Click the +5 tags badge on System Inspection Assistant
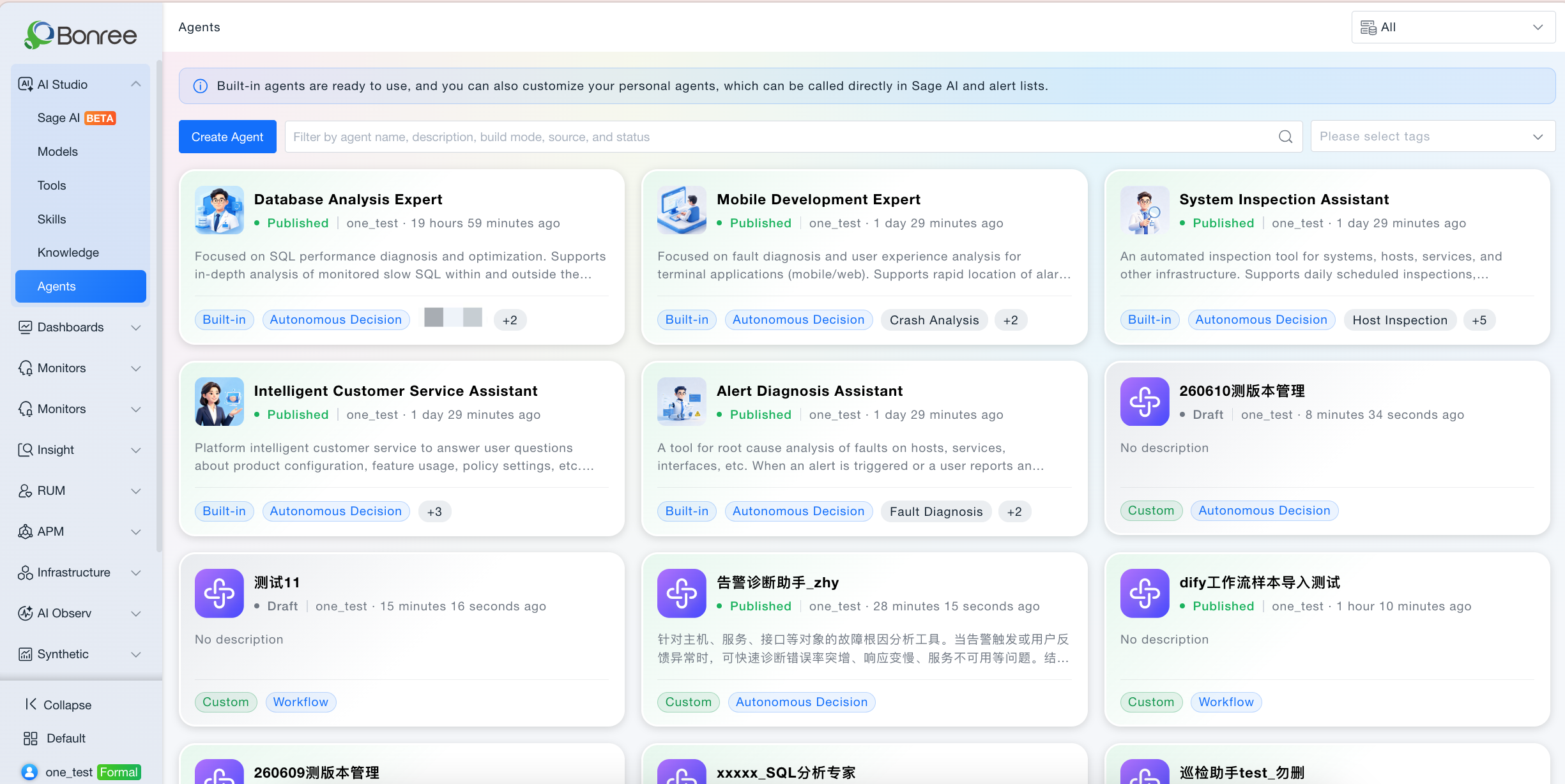 point(1479,320)
